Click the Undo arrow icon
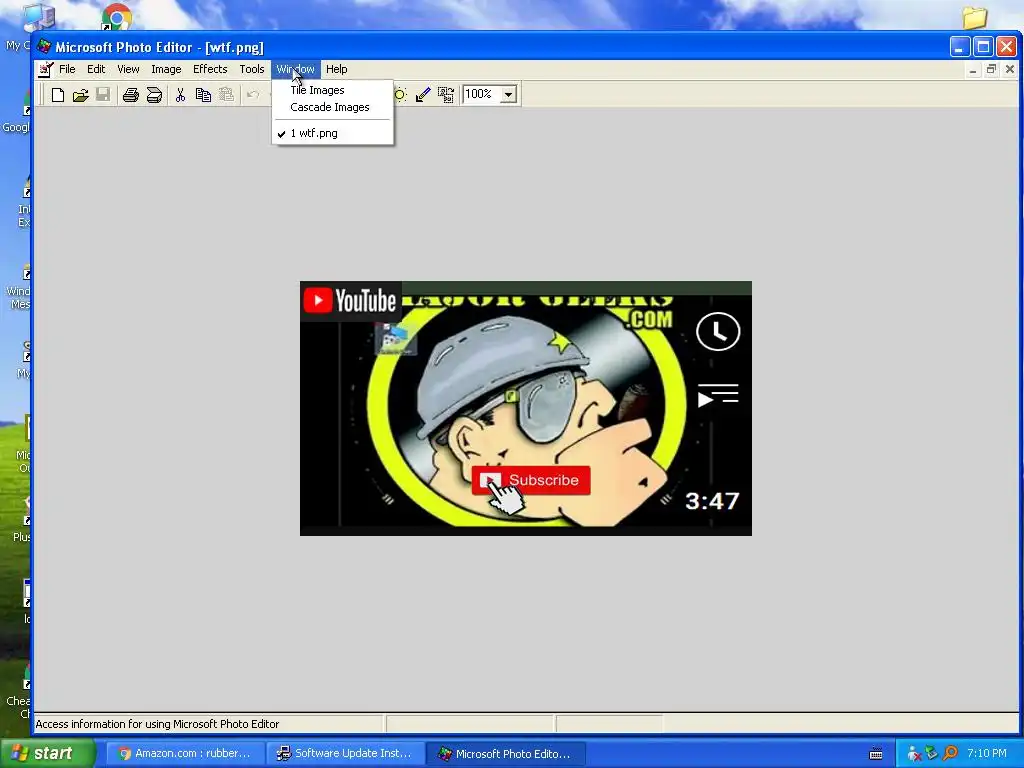 [253, 95]
